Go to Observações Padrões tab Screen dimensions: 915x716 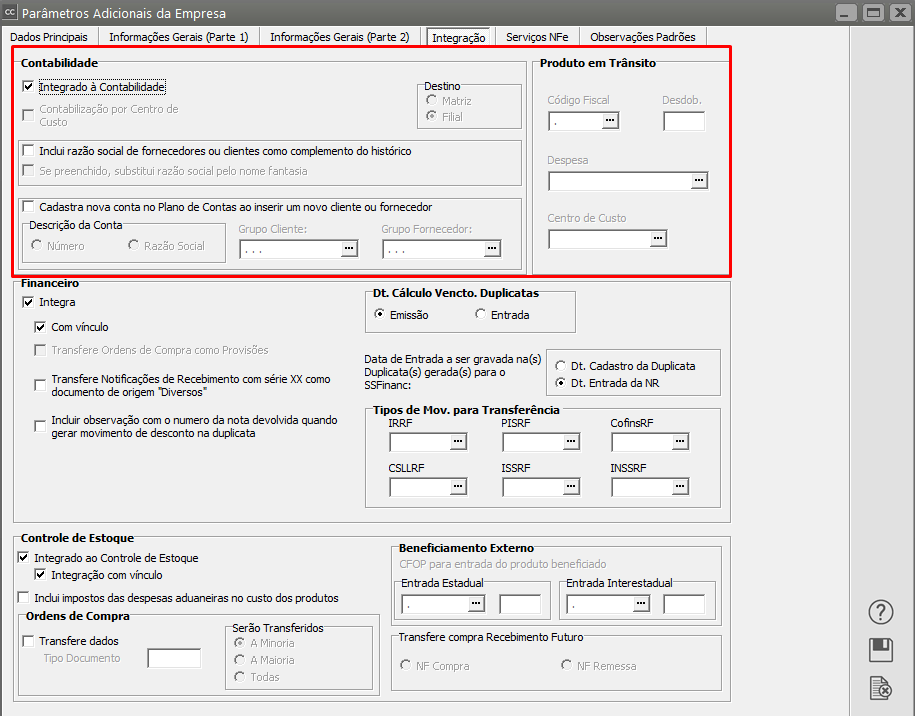tap(642, 37)
